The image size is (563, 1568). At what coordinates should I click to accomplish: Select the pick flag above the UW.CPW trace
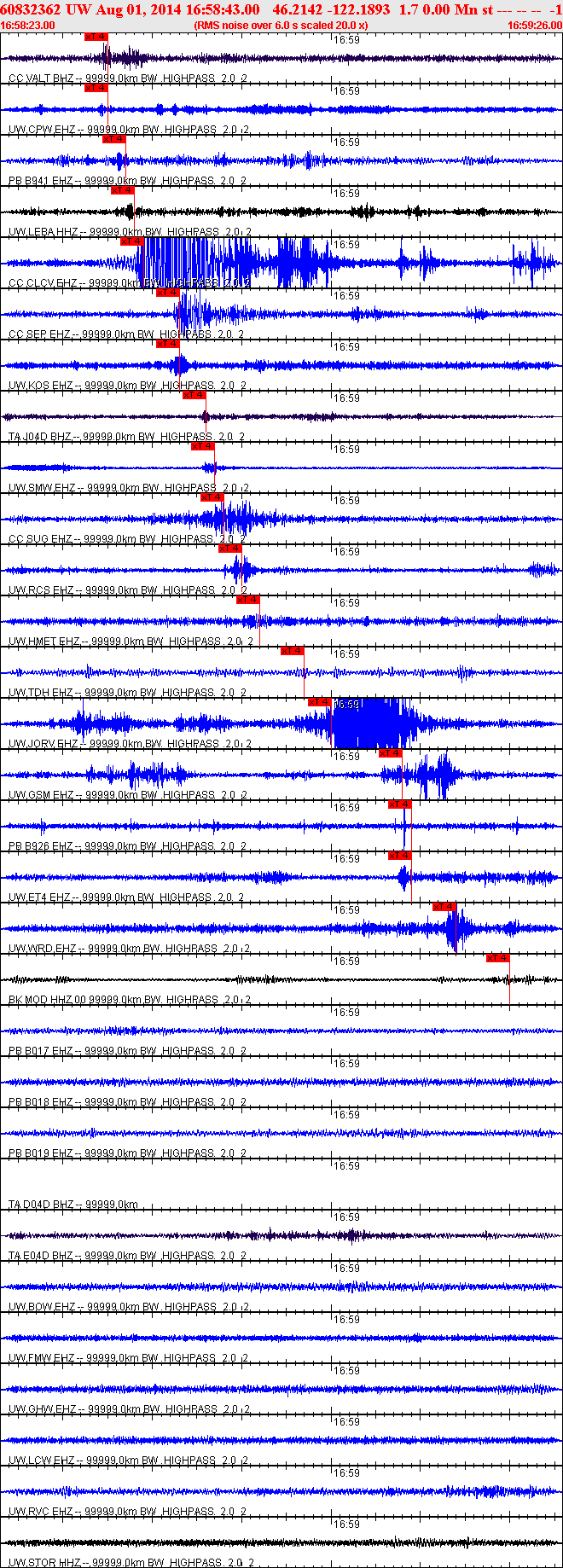click(x=96, y=88)
